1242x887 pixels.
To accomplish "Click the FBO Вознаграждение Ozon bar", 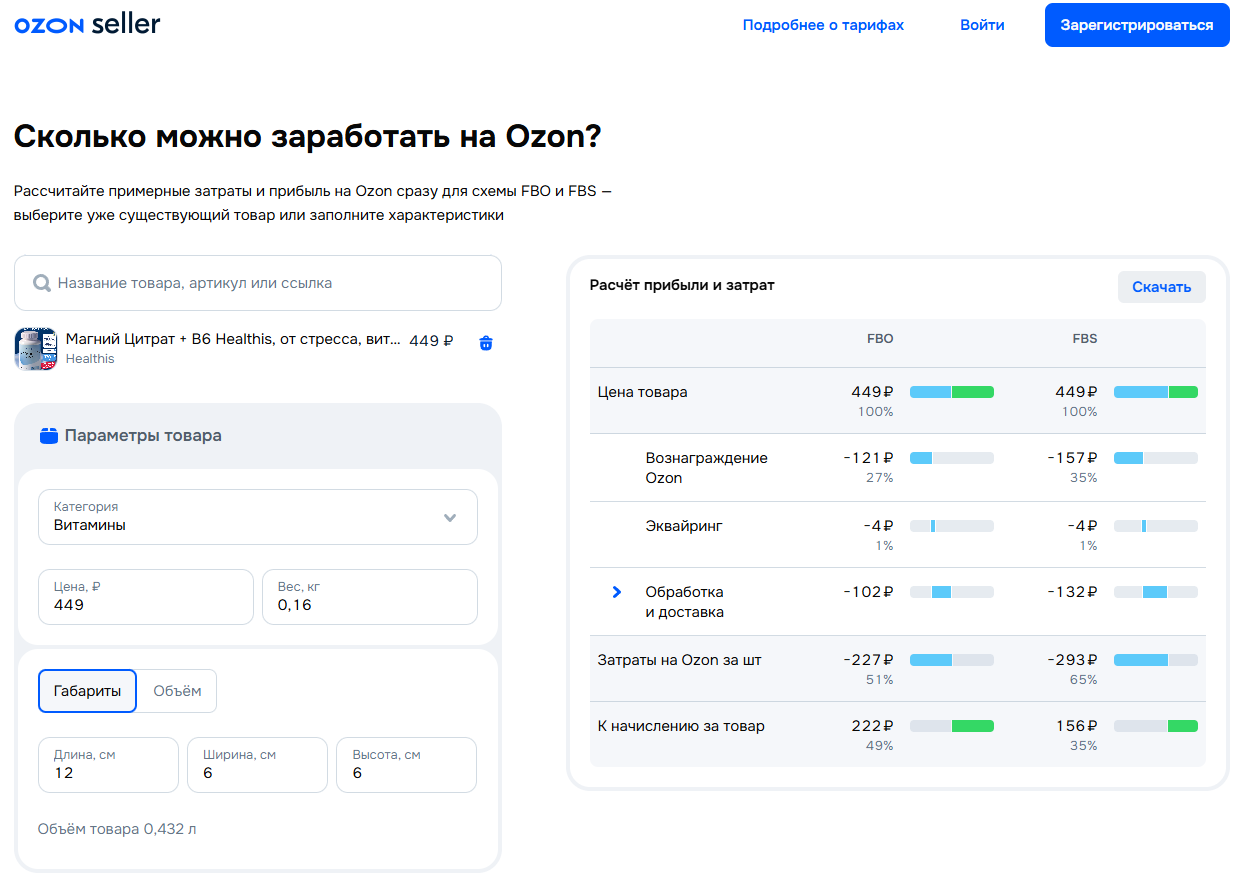I will (x=952, y=458).
